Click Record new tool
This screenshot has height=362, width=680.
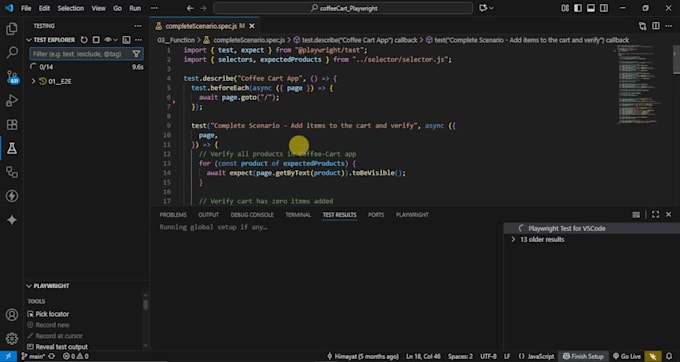[48, 325]
